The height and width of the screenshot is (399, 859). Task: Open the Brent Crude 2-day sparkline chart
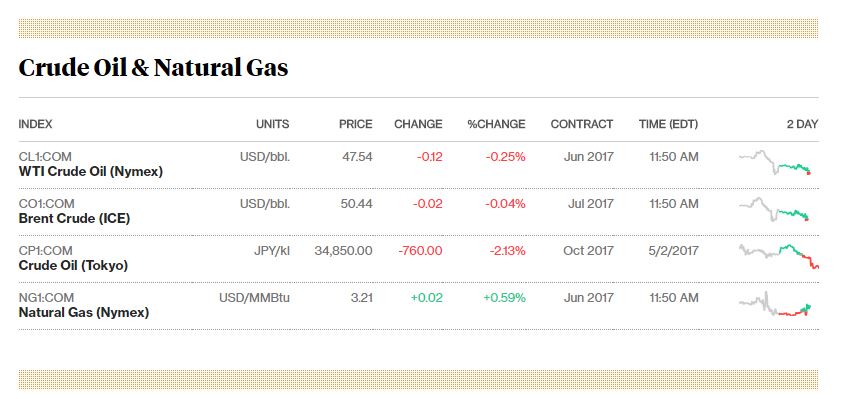point(774,210)
